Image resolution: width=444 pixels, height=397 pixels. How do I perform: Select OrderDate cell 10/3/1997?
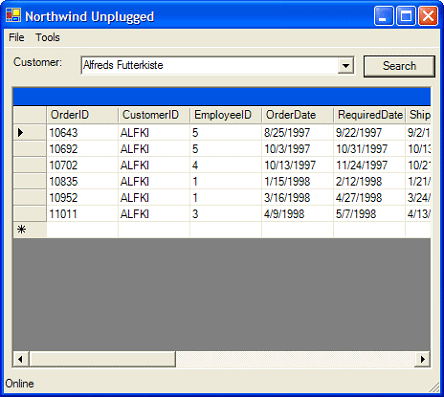click(x=297, y=149)
